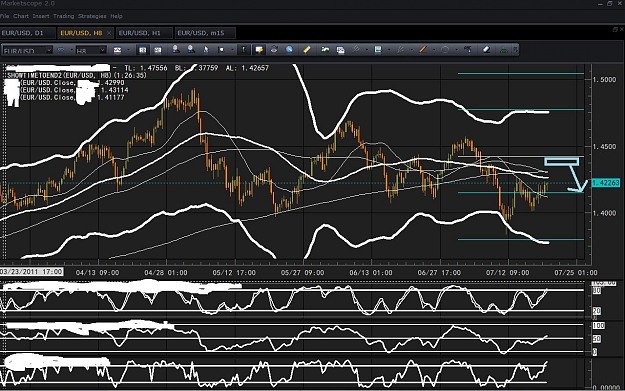Click the eye visibility icon in toolbar
The height and width of the screenshot is (391, 625).
click(x=274, y=50)
